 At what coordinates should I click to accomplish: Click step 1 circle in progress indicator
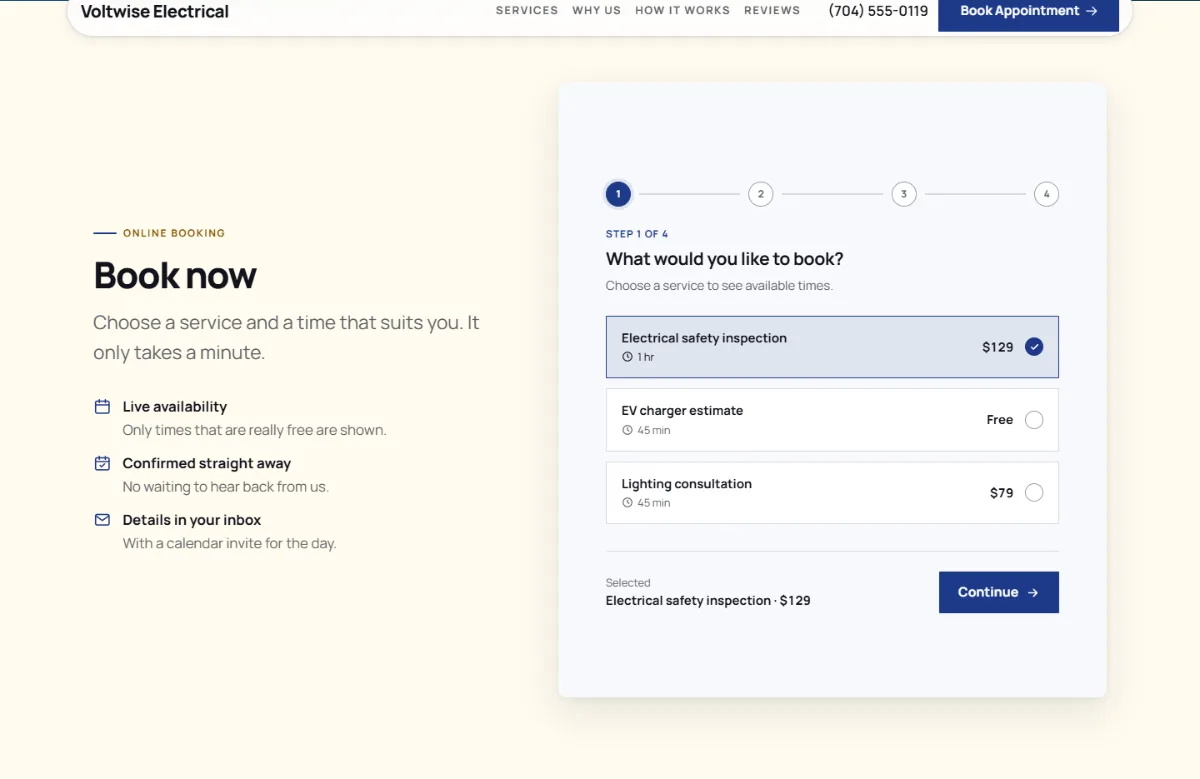click(x=618, y=194)
